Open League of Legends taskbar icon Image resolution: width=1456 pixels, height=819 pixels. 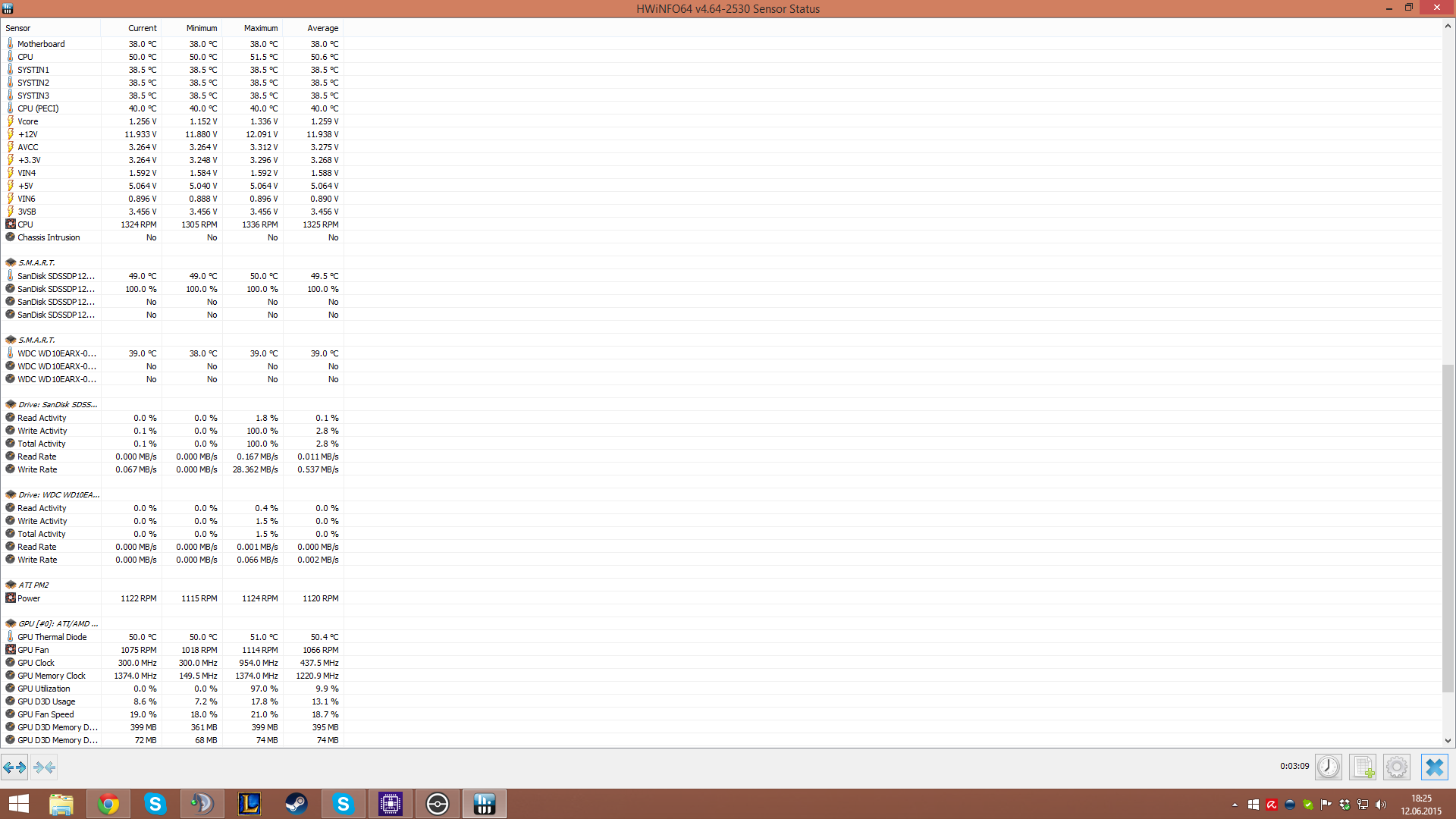[249, 804]
